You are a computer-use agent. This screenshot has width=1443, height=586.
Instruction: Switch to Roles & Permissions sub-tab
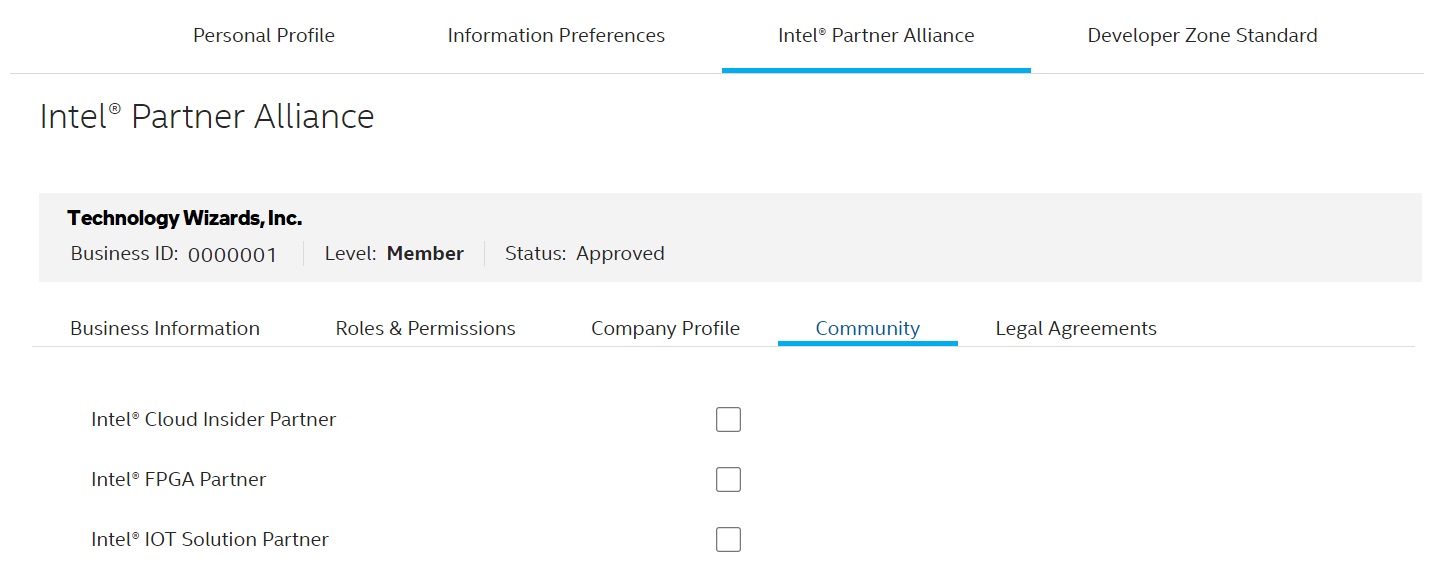coord(425,328)
